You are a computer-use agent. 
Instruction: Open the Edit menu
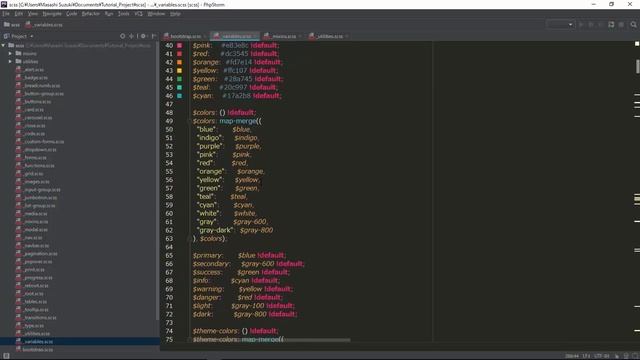19,13
